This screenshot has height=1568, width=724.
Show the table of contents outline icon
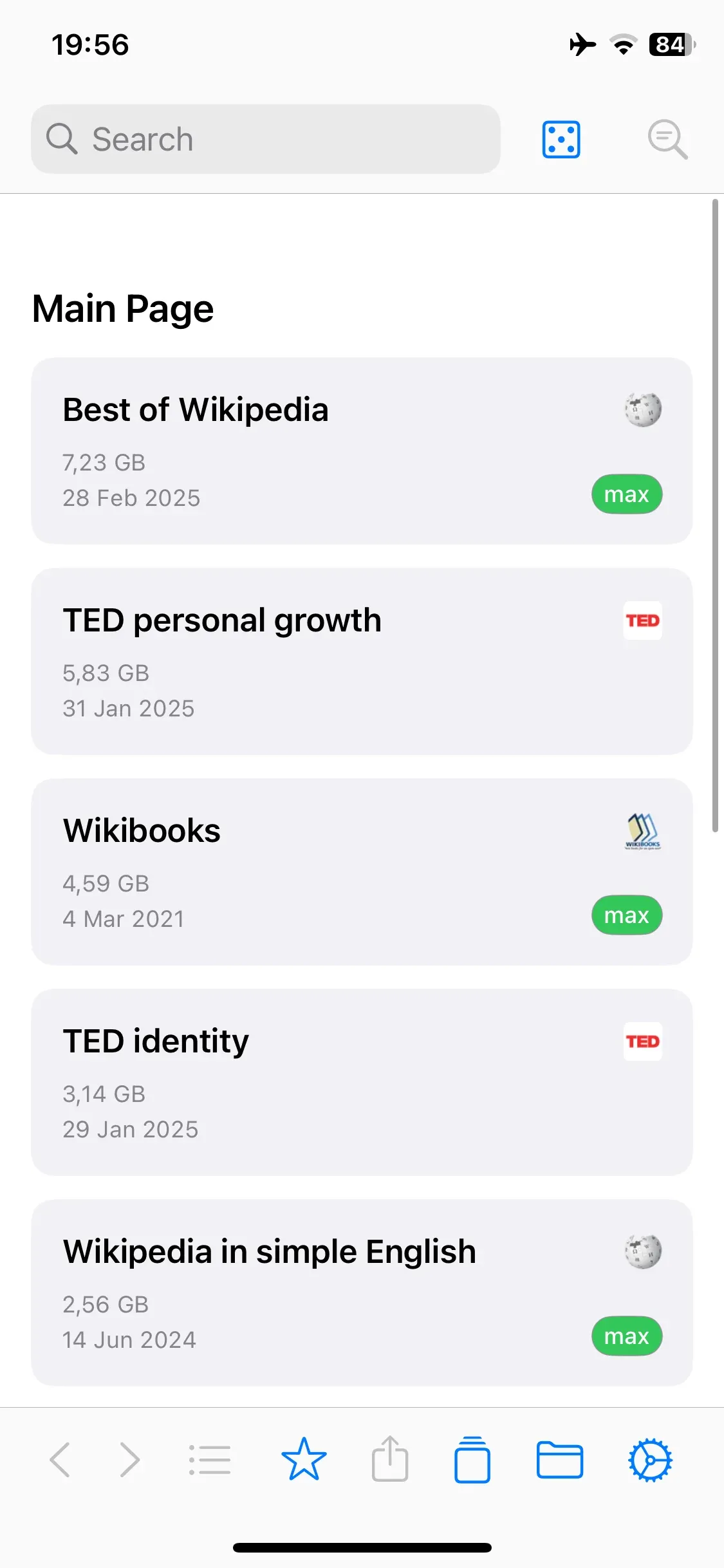coord(210,1460)
